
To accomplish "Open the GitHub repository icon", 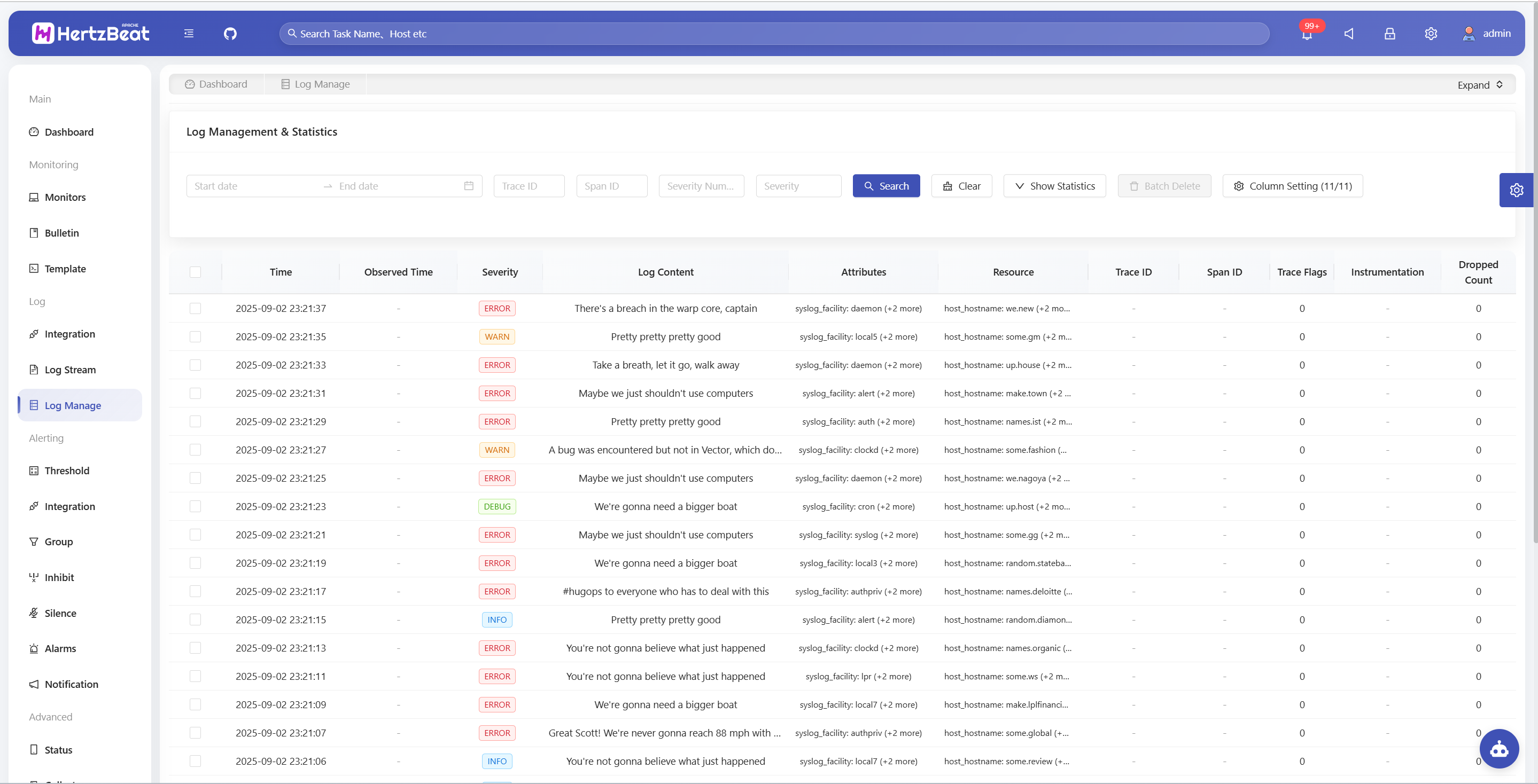I will click(230, 34).
